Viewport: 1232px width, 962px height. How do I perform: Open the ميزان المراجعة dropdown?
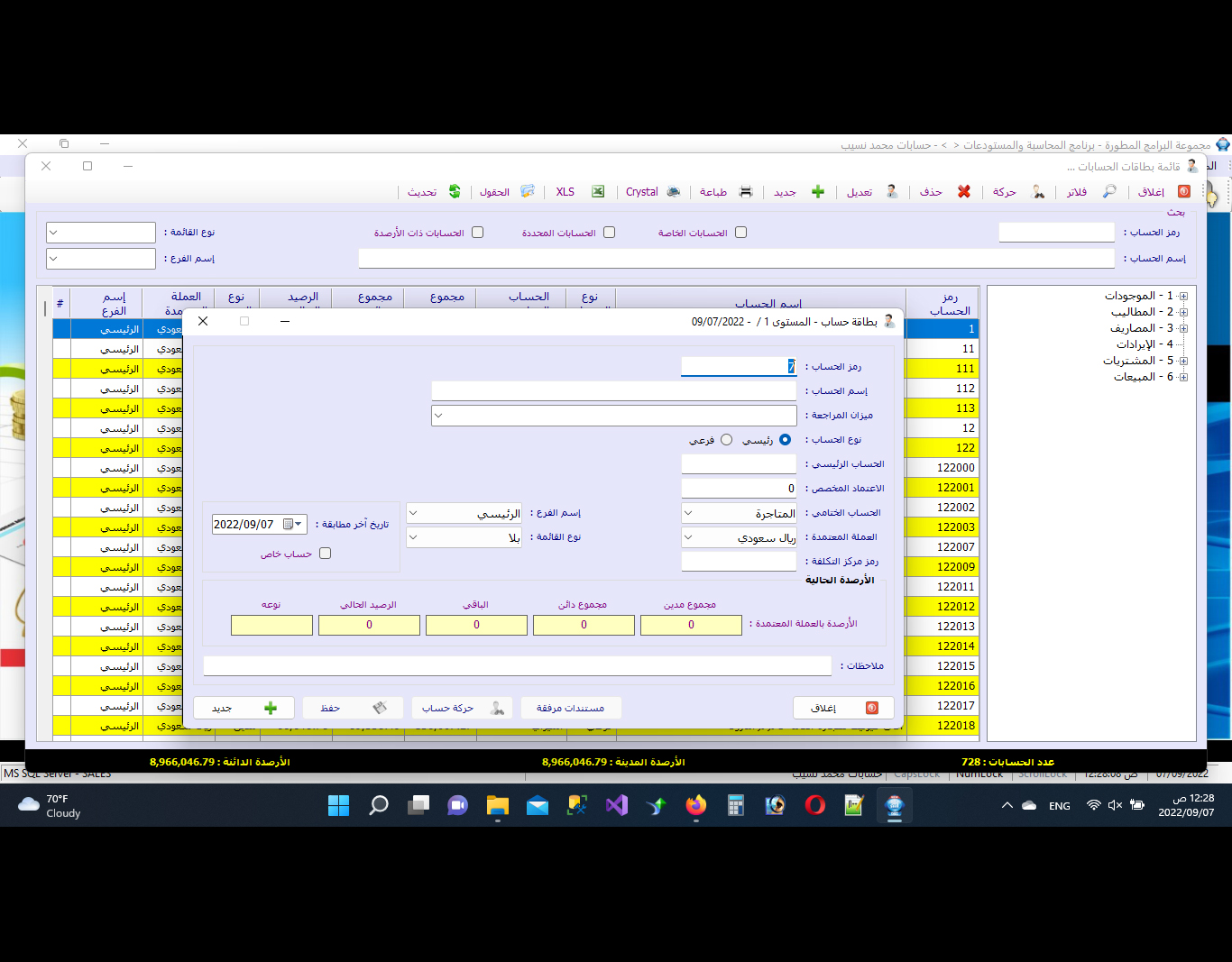438,416
